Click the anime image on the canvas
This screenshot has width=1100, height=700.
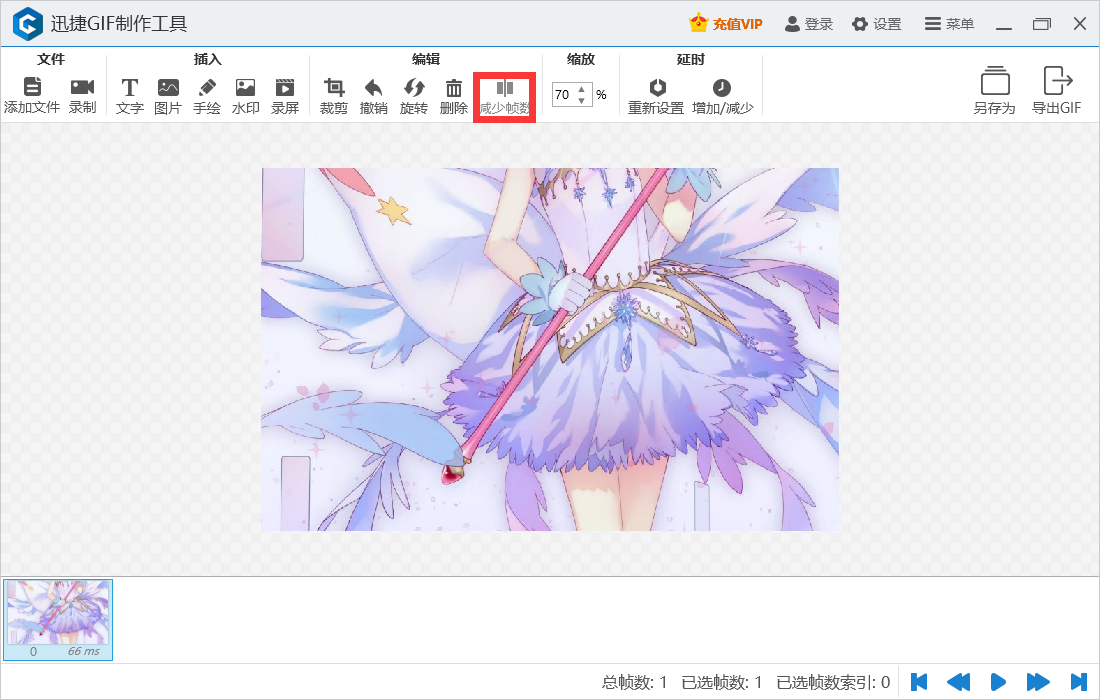coord(550,349)
